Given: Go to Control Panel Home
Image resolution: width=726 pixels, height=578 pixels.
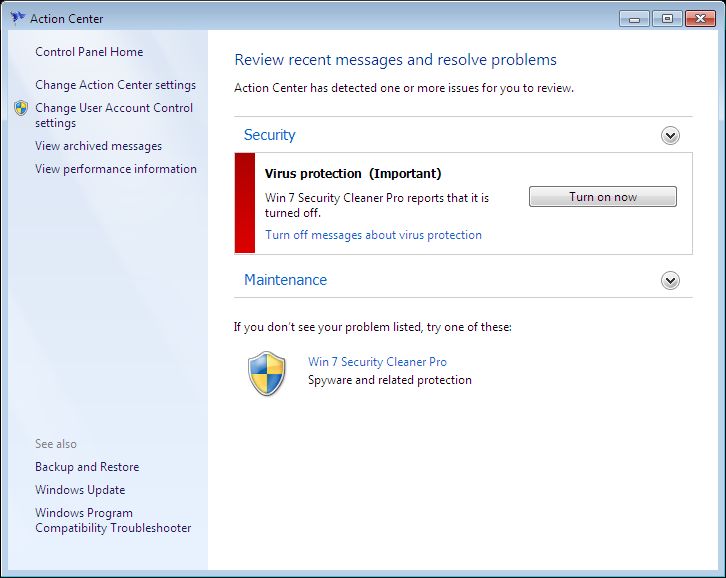Looking at the screenshot, I should coord(89,52).
